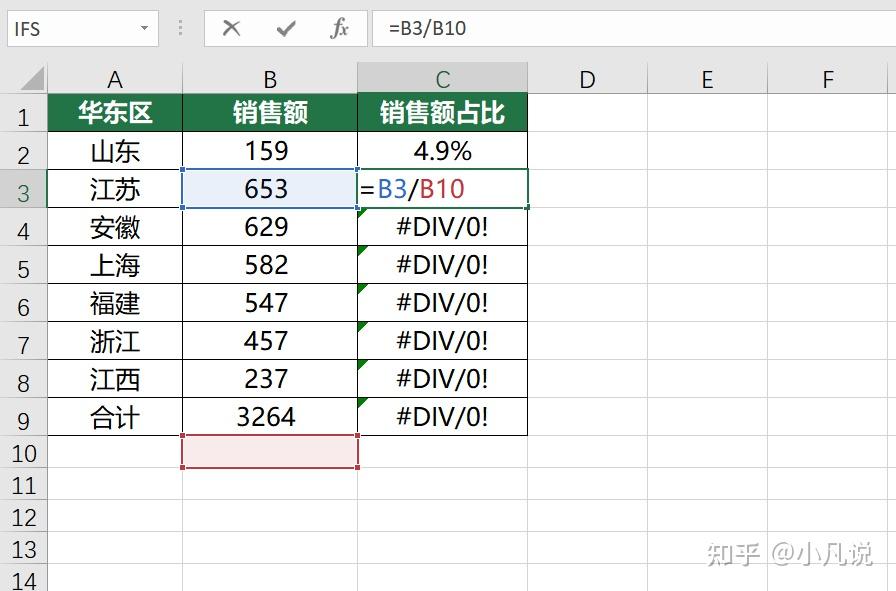The width and height of the screenshot is (896, 591).
Task: Click header cell 销售额占比
Action: 442,113
